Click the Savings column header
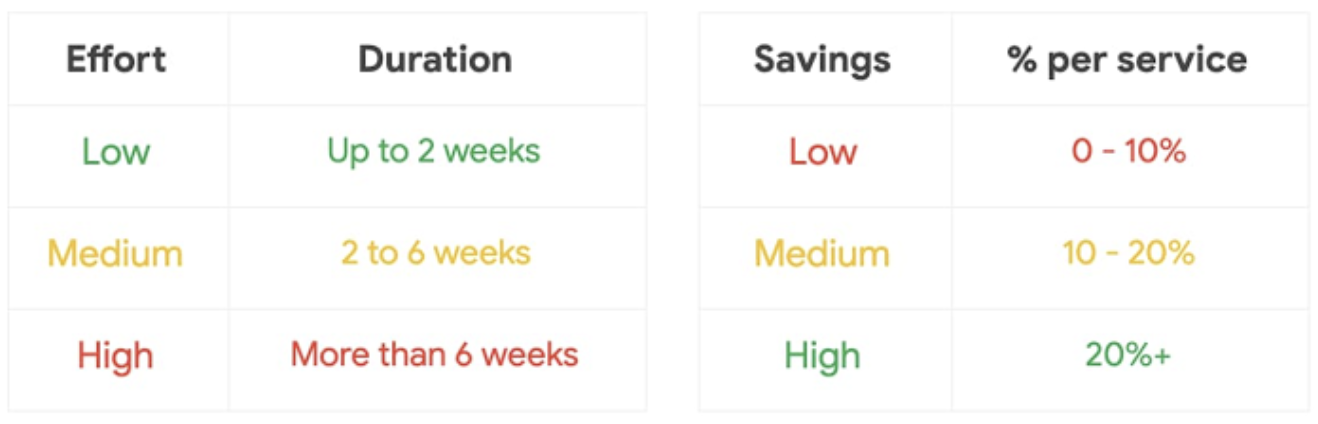The height and width of the screenshot is (424, 1318). coord(822,60)
